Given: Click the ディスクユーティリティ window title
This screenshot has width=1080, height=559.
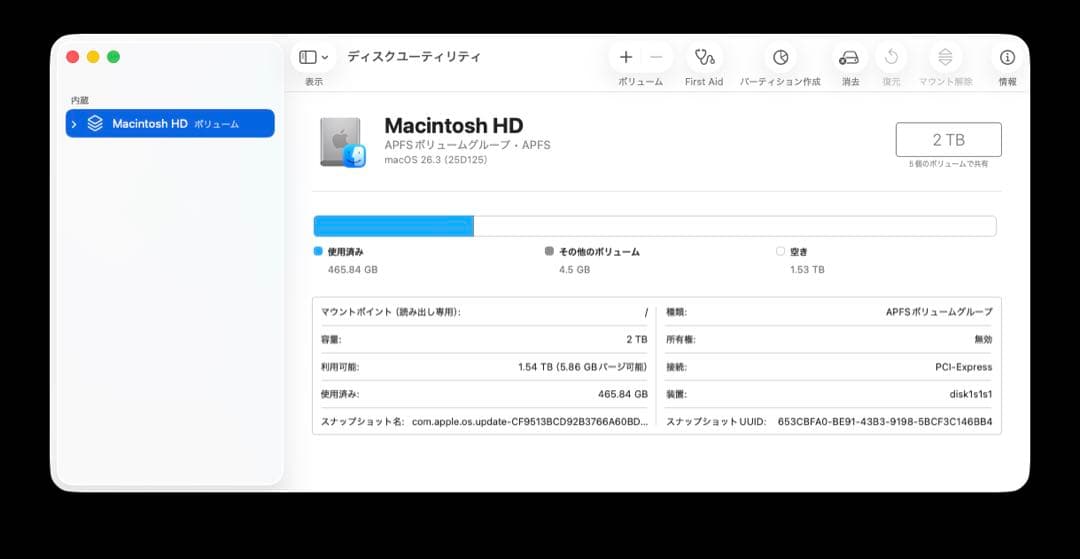Looking at the screenshot, I should coord(413,57).
